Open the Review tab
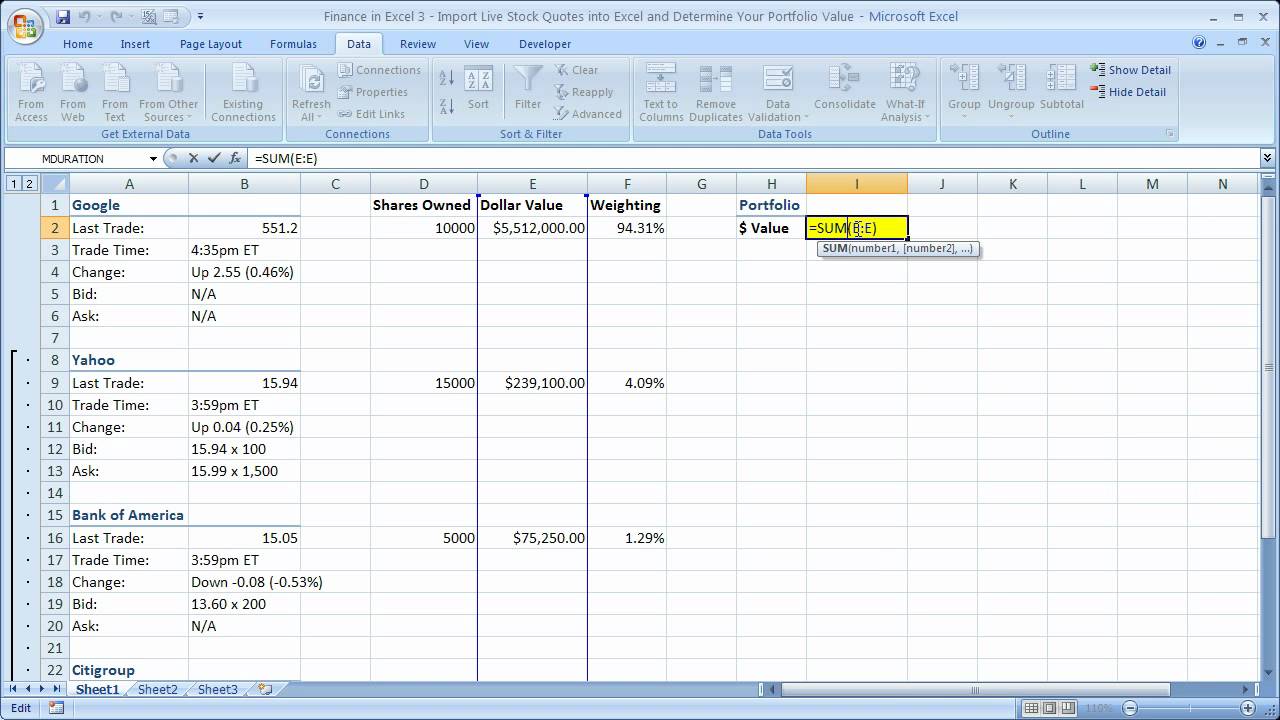The height and width of the screenshot is (720, 1280). point(418,44)
